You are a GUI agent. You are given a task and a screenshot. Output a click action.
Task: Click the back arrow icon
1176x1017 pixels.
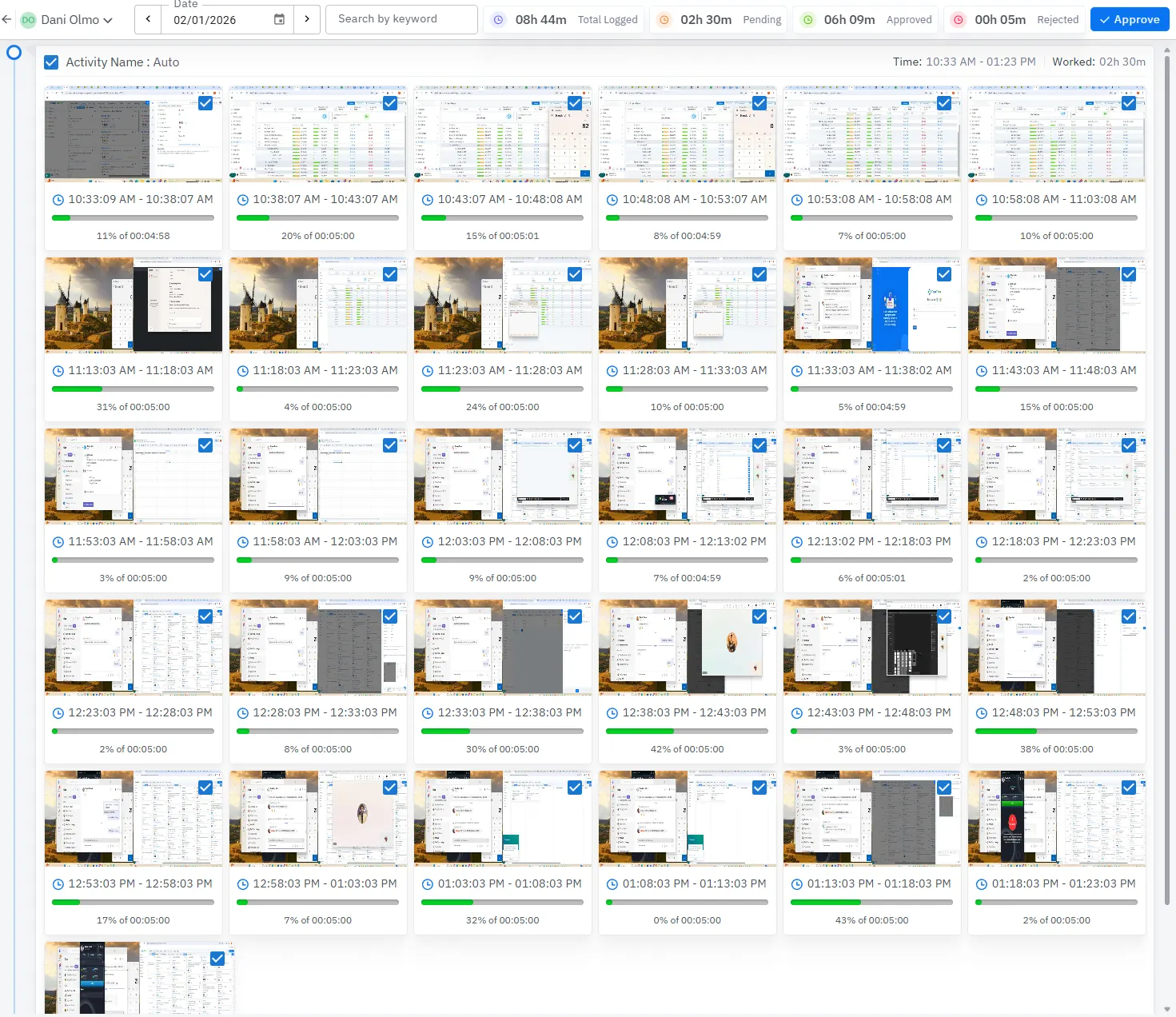click(6, 19)
